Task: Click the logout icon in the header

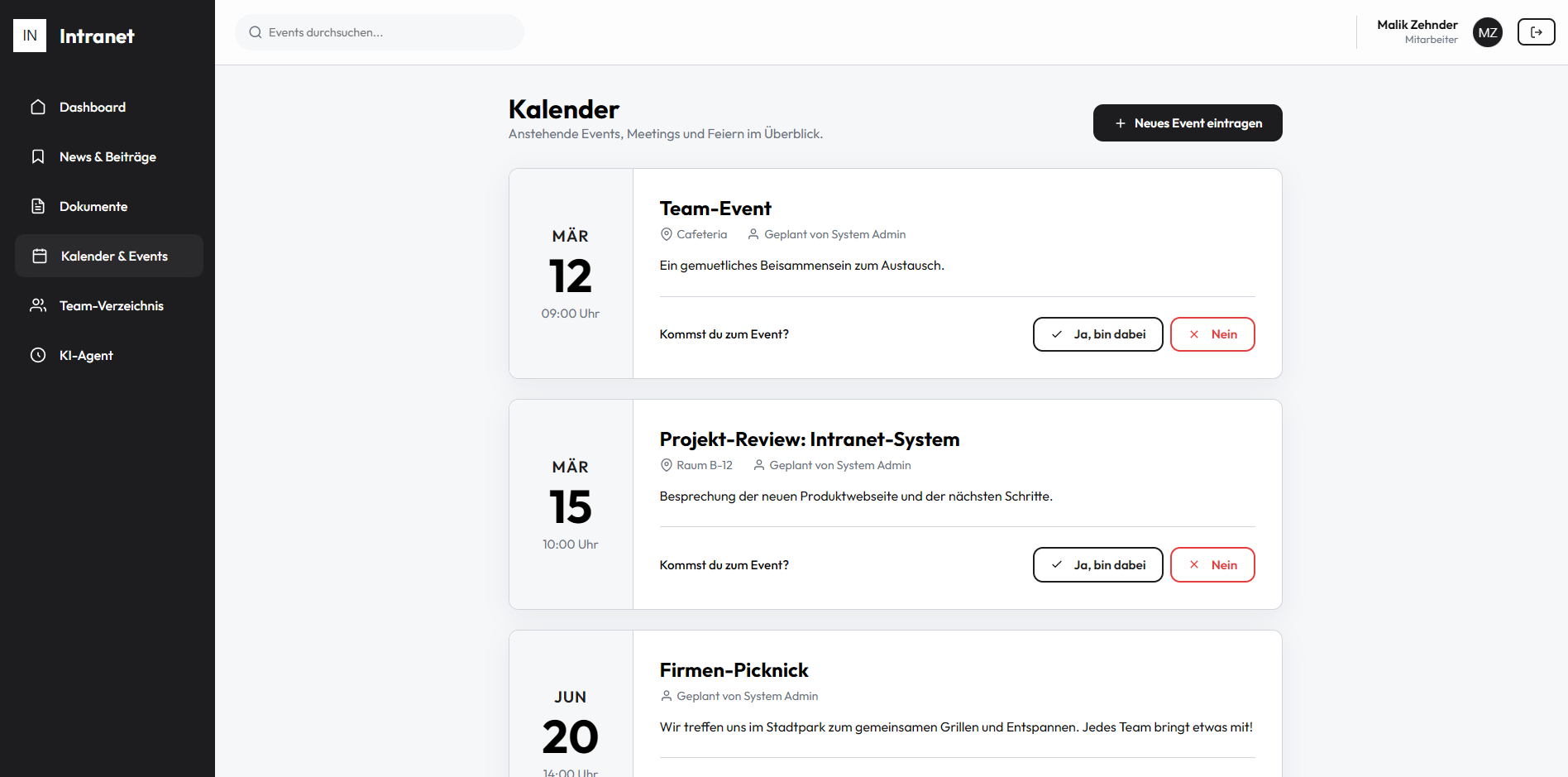Action: click(1536, 32)
